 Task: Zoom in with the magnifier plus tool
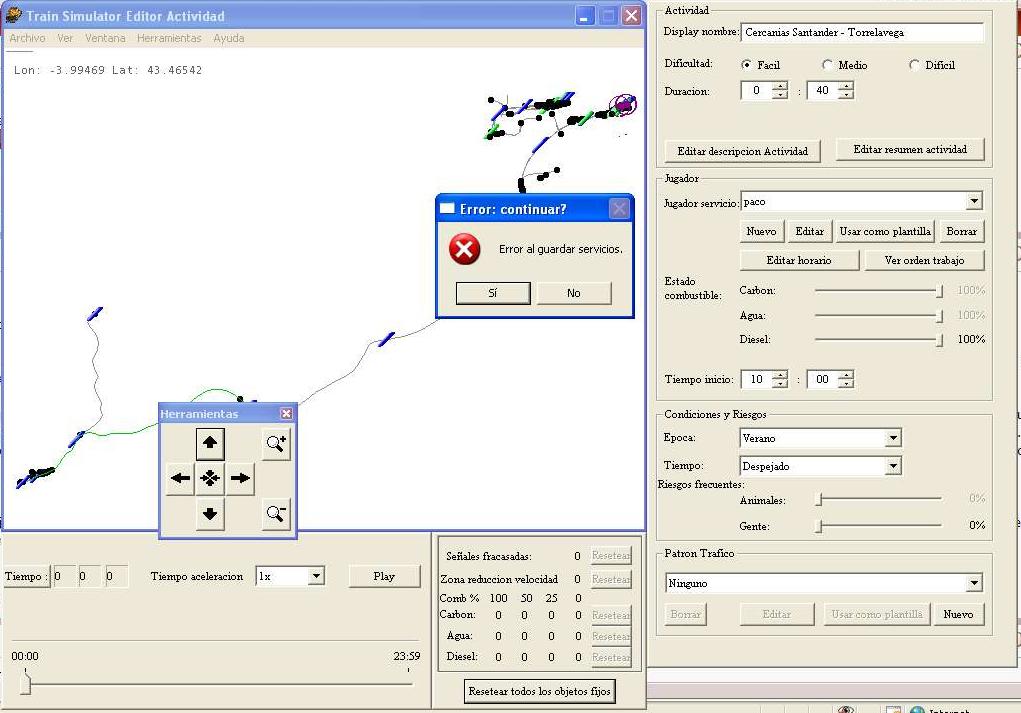coord(276,443)
